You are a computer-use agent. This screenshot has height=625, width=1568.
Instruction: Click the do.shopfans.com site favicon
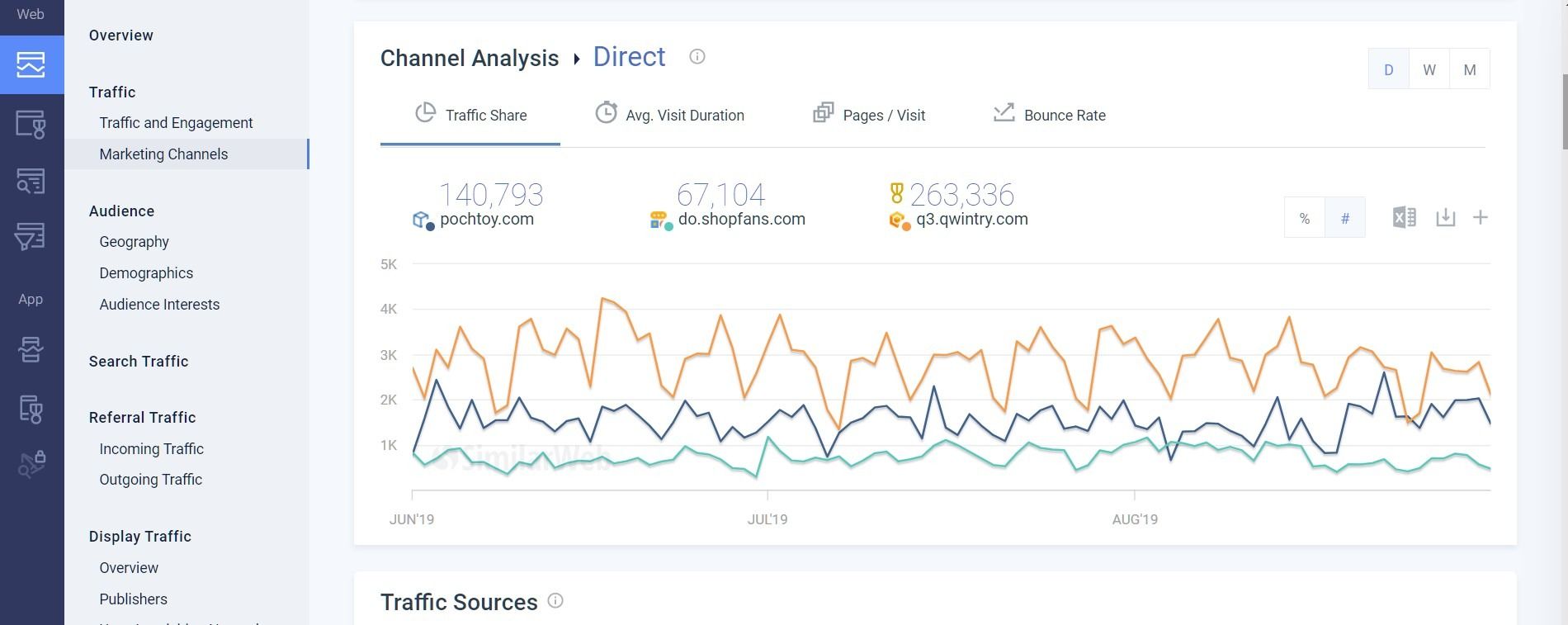[659, 220]
